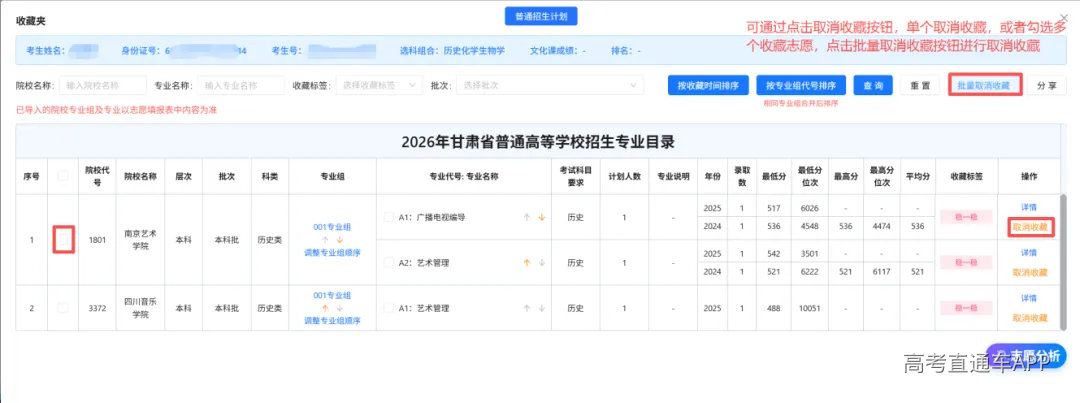Click 取消收藏 for A1：广播电视编导
The image size is (1080, 403).
(1029, 227)
